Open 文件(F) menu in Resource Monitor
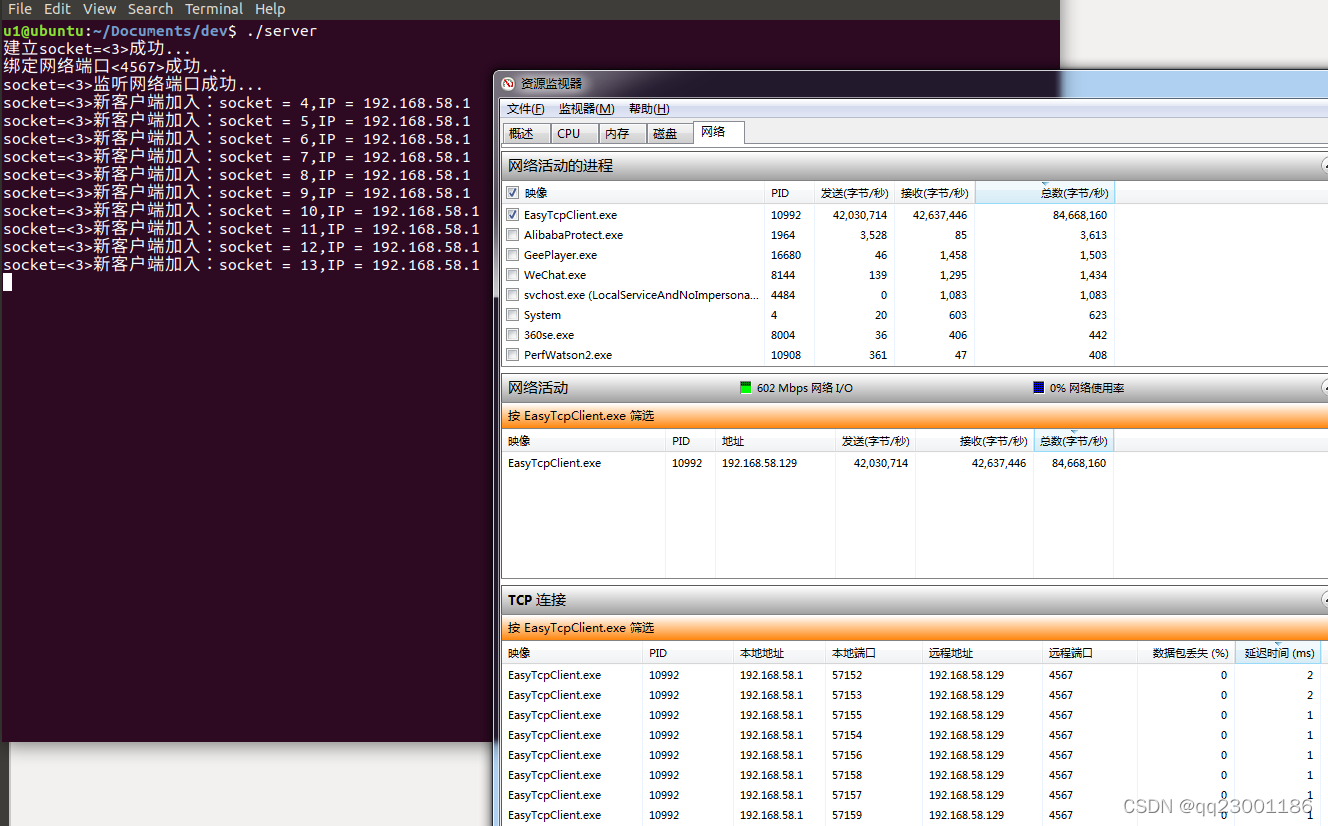The width and height of the screenshot is (1328, 826). coord(525,109)
